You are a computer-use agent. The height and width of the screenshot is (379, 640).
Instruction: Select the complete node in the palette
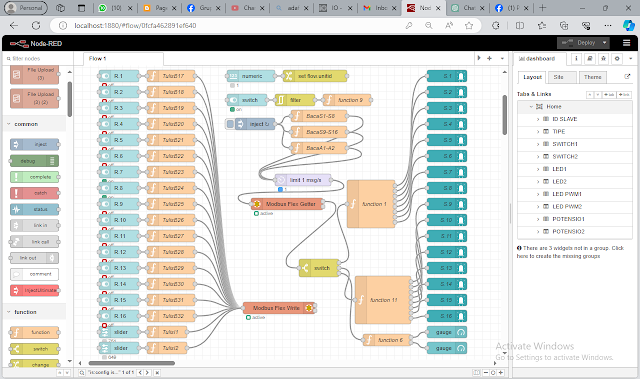pyautogui.click(x=35, y=177)
